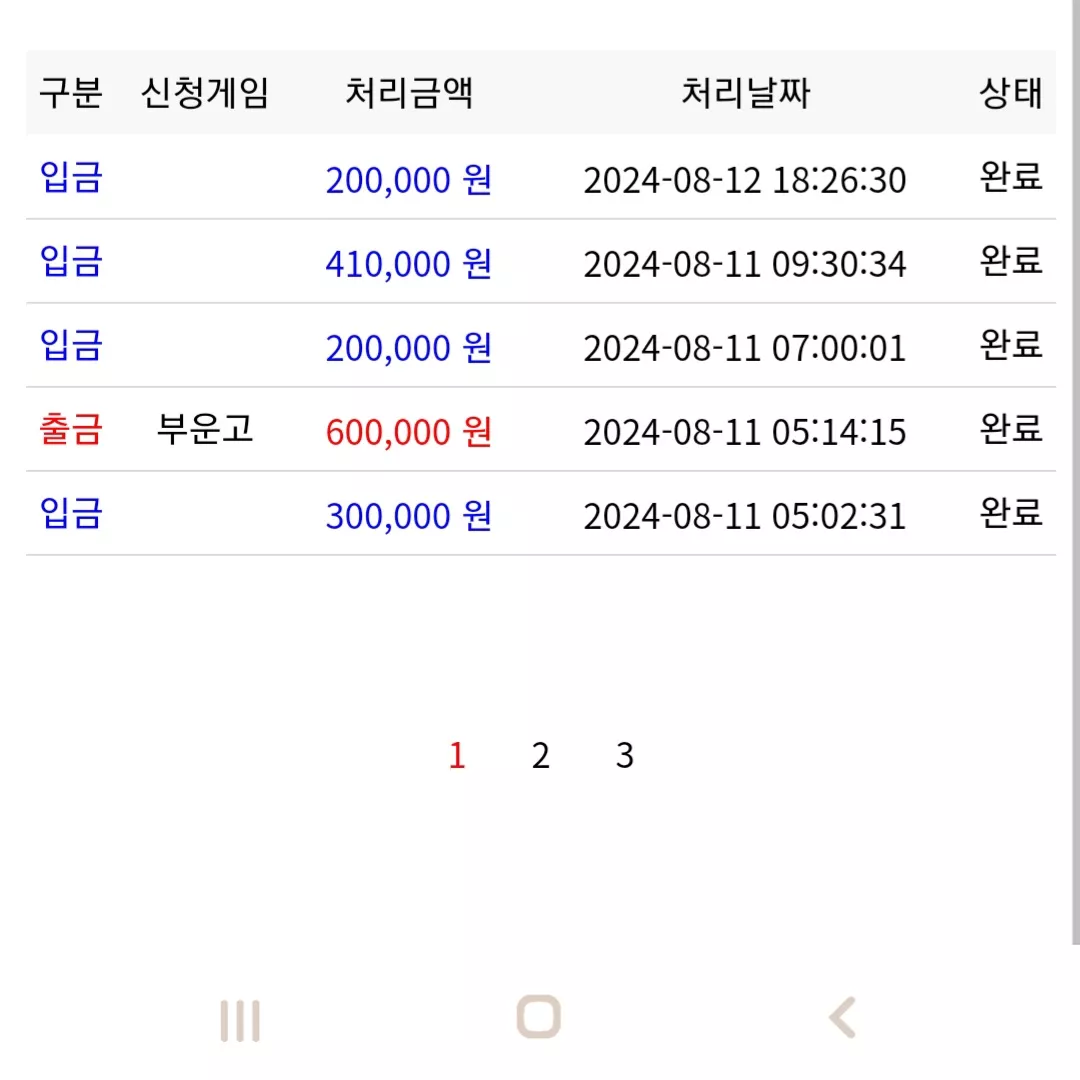Click the 신청게임 column header

coord(205,93)
